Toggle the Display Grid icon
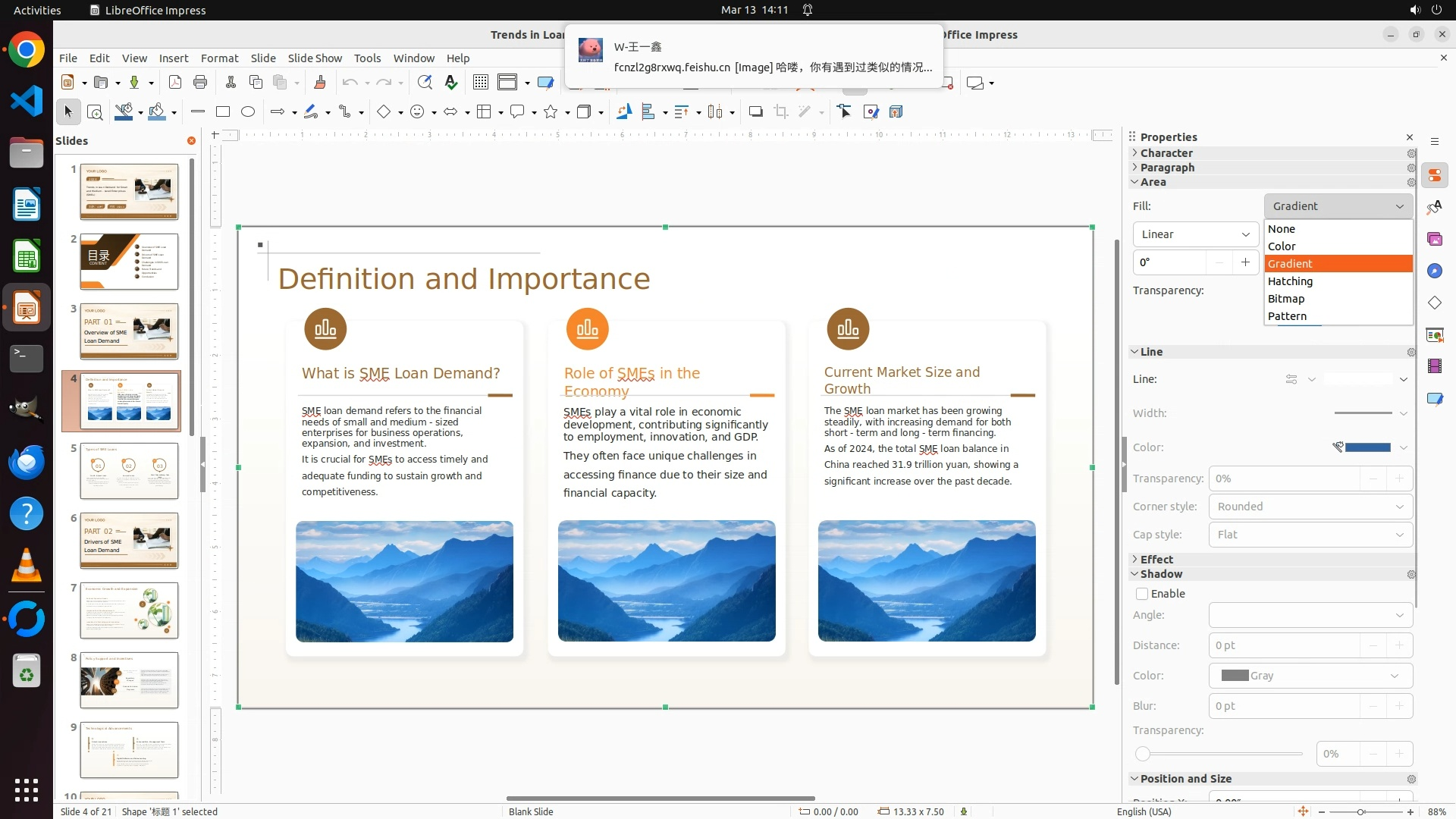 tap(480, 82)
